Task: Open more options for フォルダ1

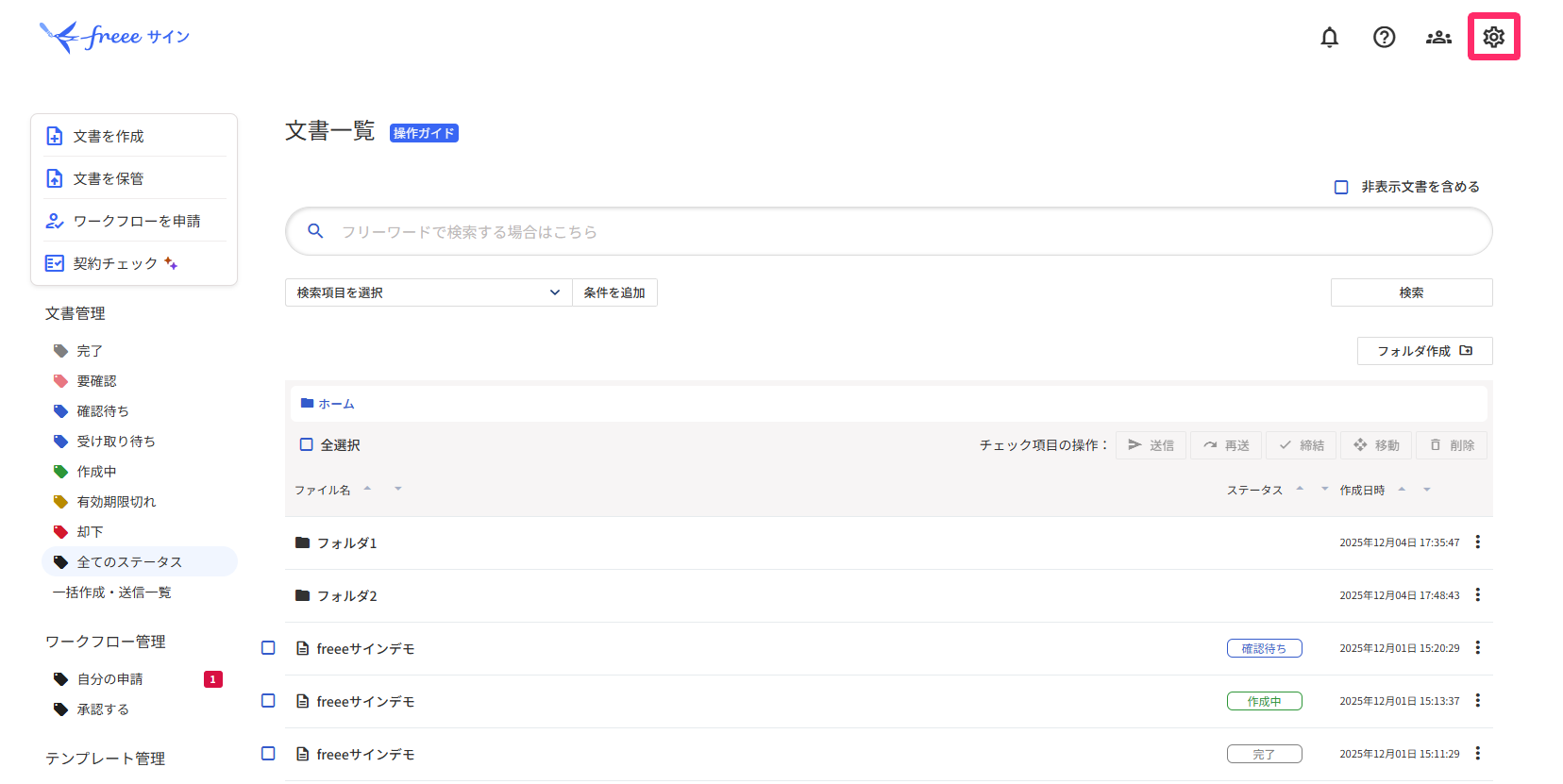Action: pyautogui.click(x=1478, y=542)
